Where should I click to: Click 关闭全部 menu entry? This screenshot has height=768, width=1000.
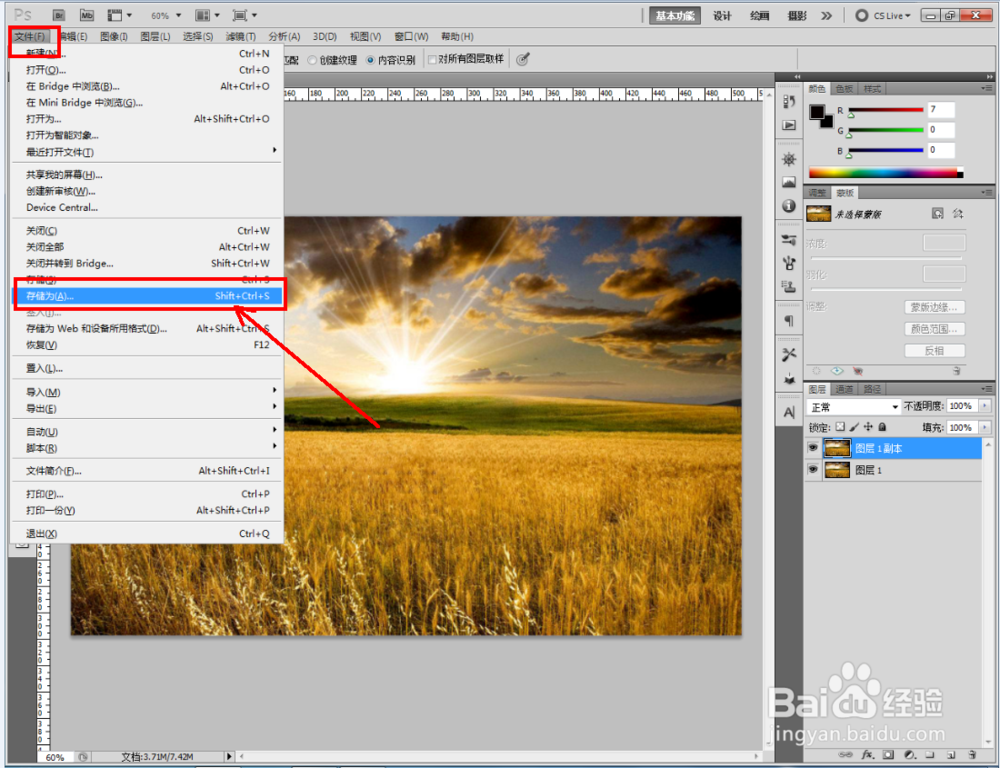147,247
